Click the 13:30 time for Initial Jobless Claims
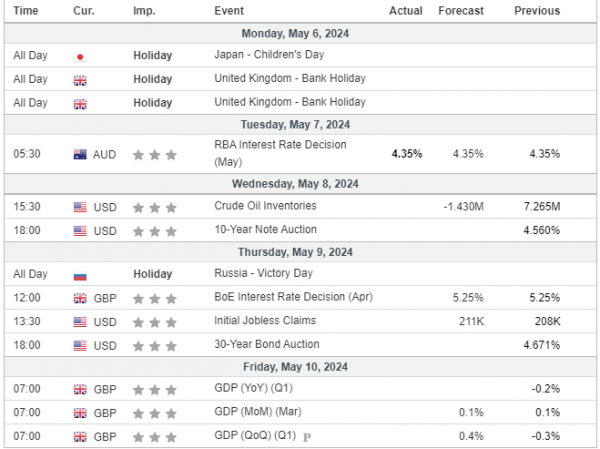Image resolution: width=600 pixels, height=449 pixels. (27, 322)
